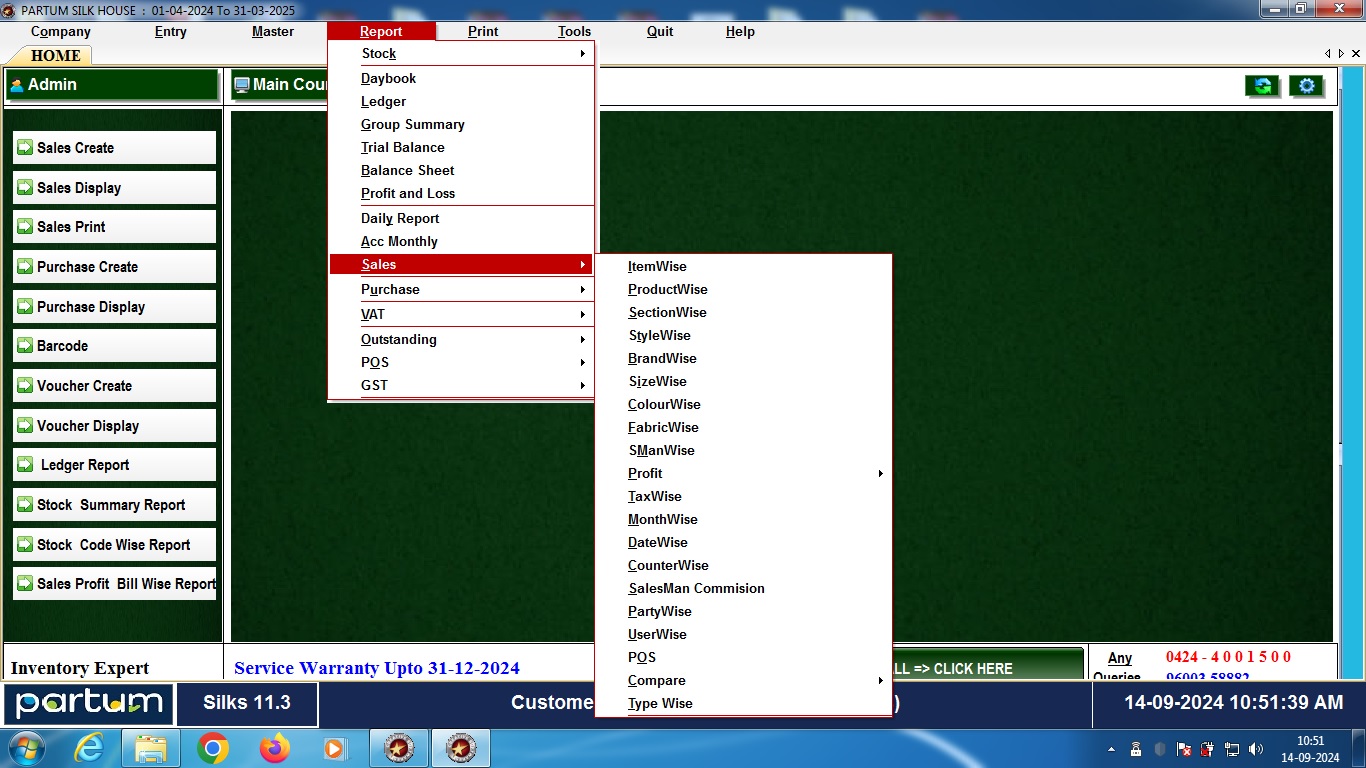
Task: Open the Master menu
Action: [x=273, y=31]
